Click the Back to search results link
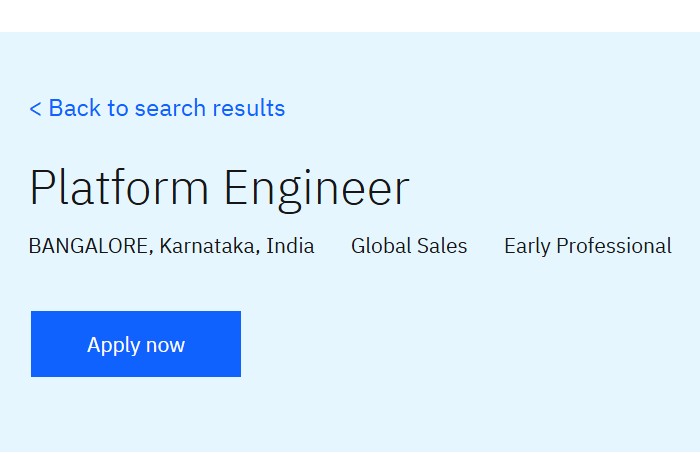 [x=157, y=108]
